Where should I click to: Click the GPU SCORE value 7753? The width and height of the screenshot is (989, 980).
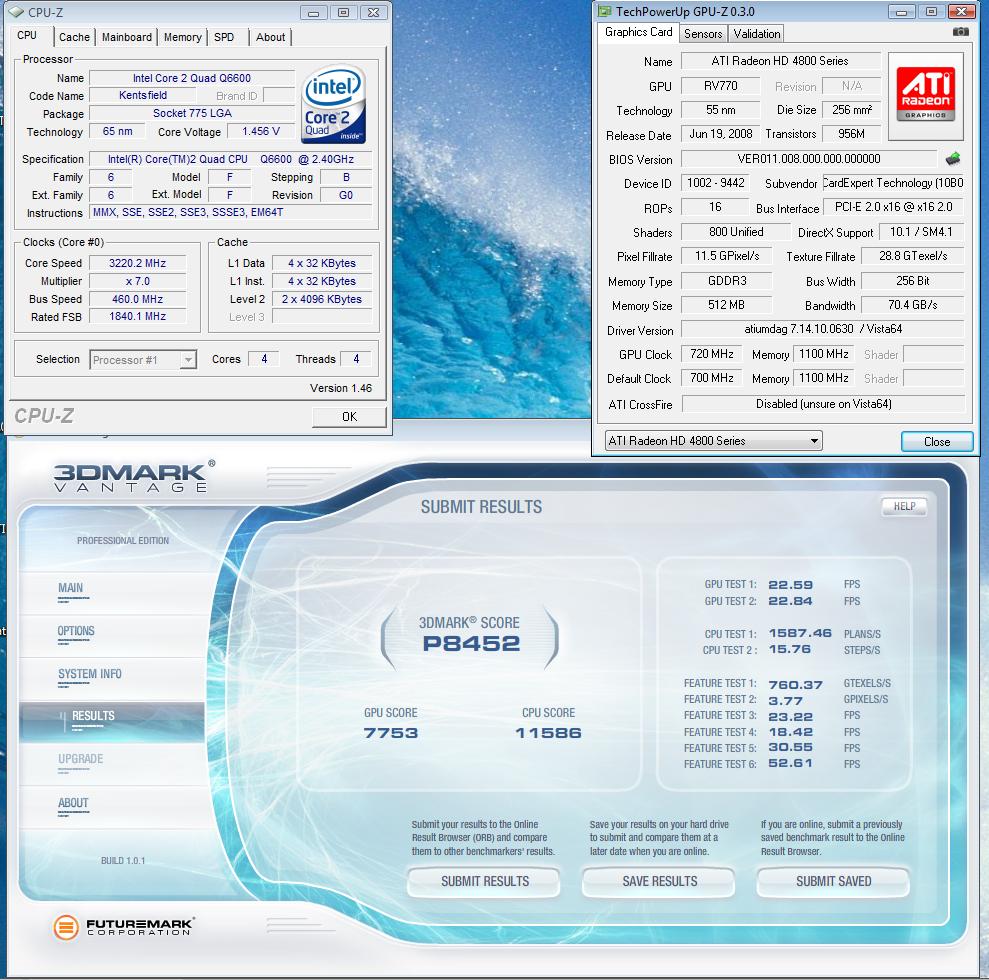[x=390, y=733]
